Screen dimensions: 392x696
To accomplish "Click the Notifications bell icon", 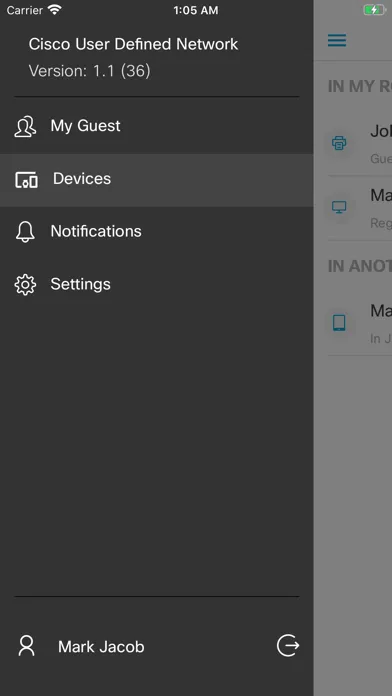I will pyautogui.click(x=25, y=232).
